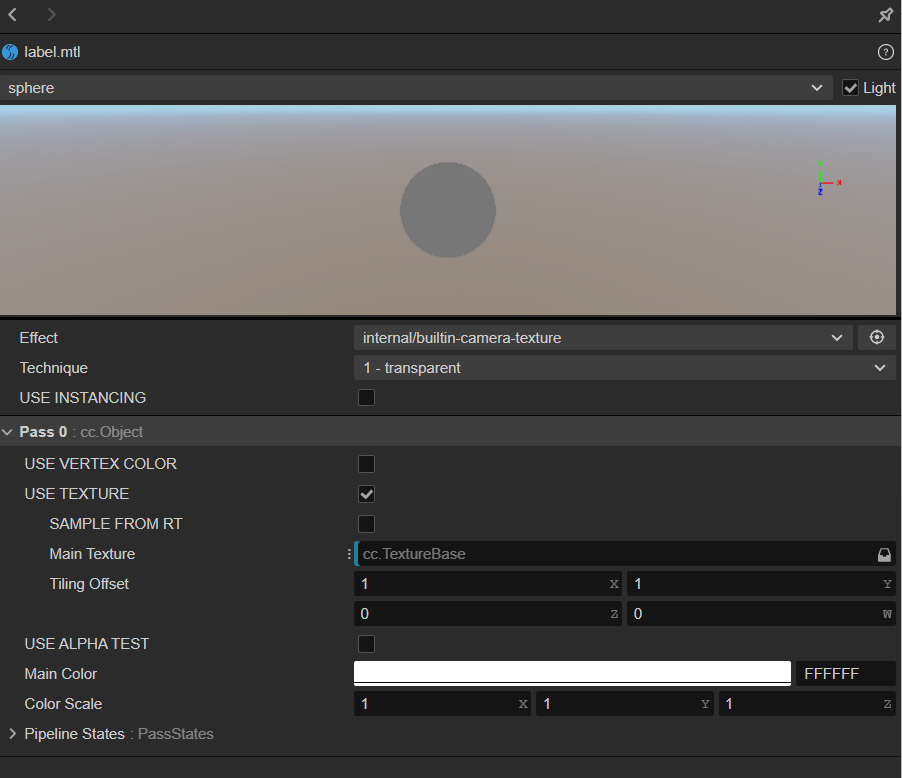The height and width of the screenshot is (778, 902).
Task: Click the label.mtl material file icon
Action: 11,52
